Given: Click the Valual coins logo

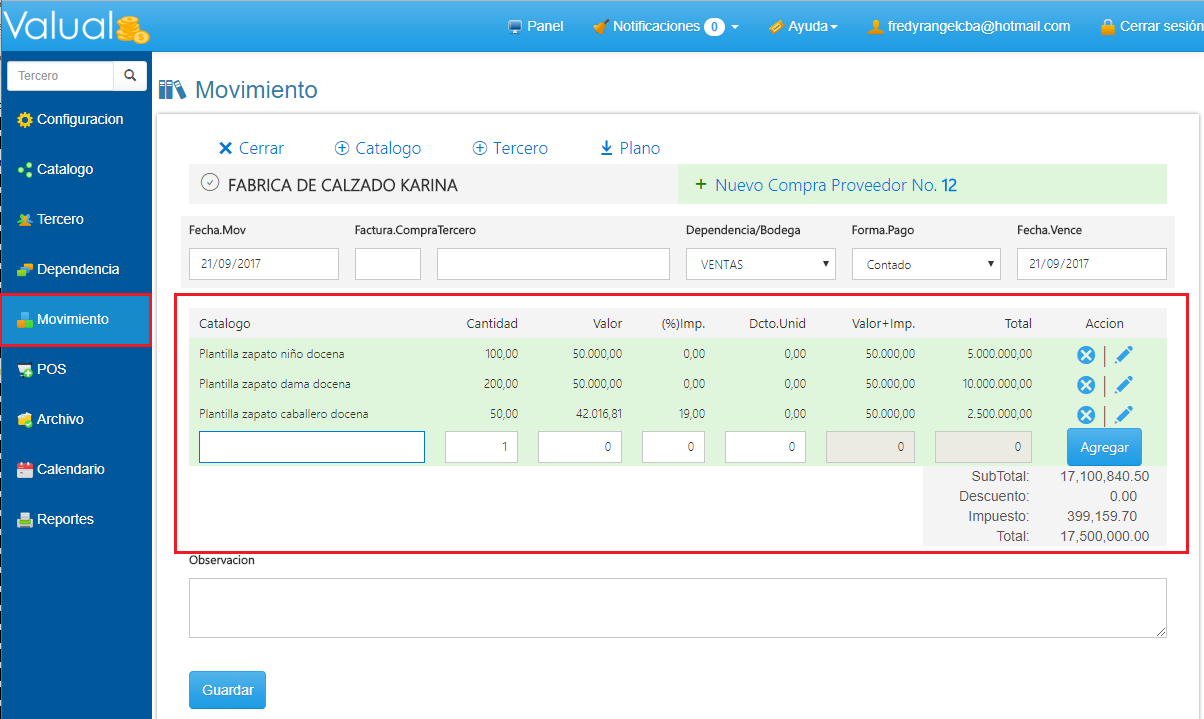Looking at the screenshot, I should (132, 29).
